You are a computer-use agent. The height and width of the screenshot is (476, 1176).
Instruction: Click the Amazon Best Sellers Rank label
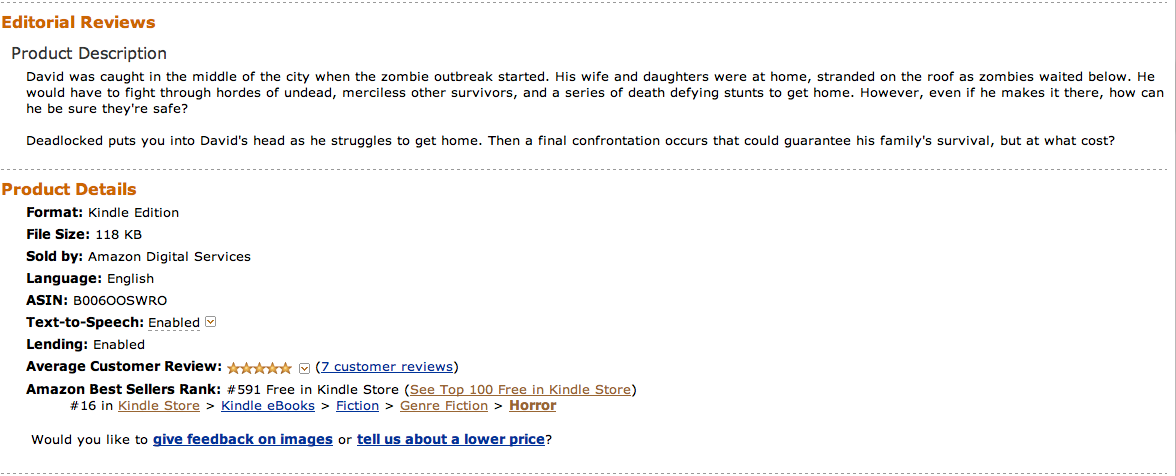click(123, 389)
